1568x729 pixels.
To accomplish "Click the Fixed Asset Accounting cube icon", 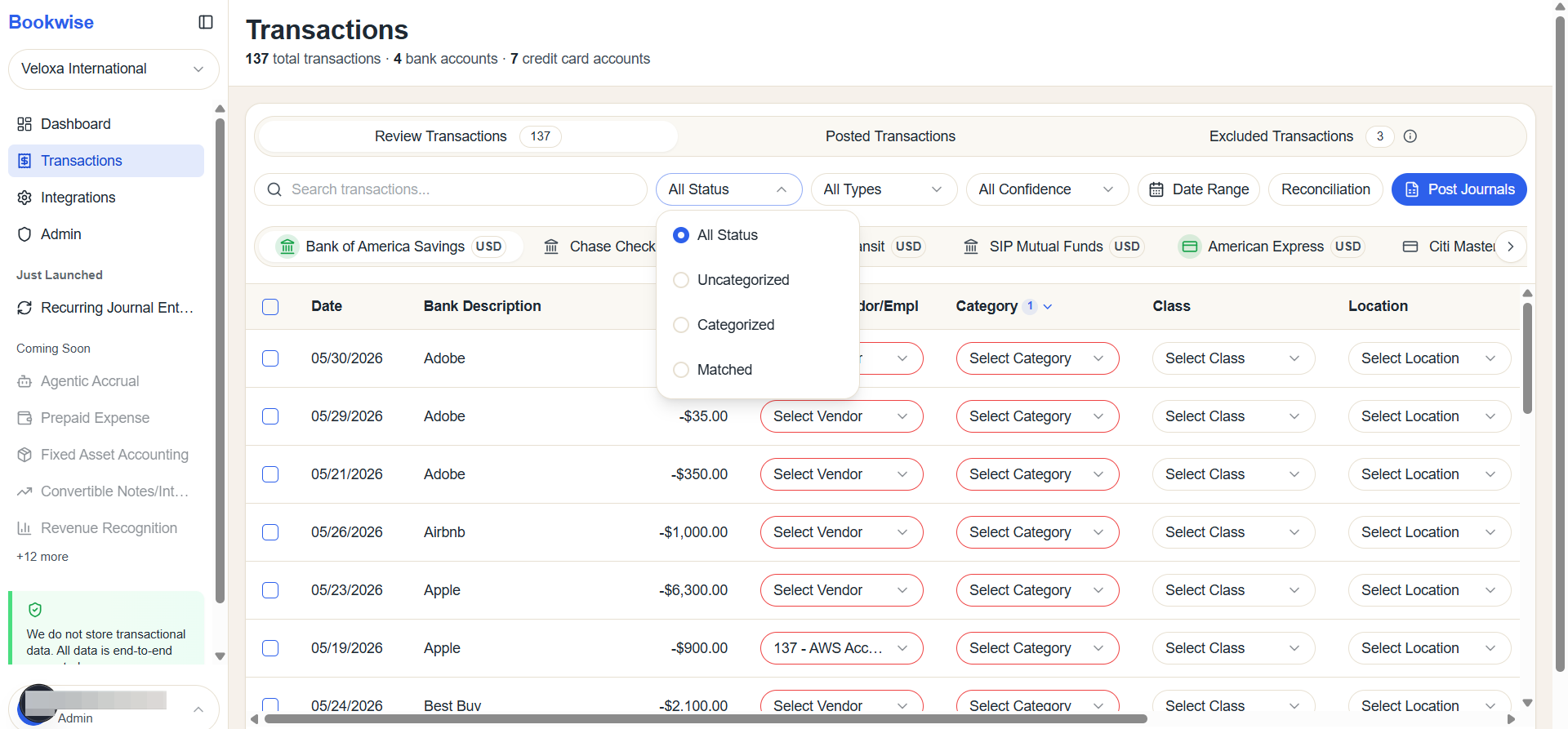I will tap(24, 455).
